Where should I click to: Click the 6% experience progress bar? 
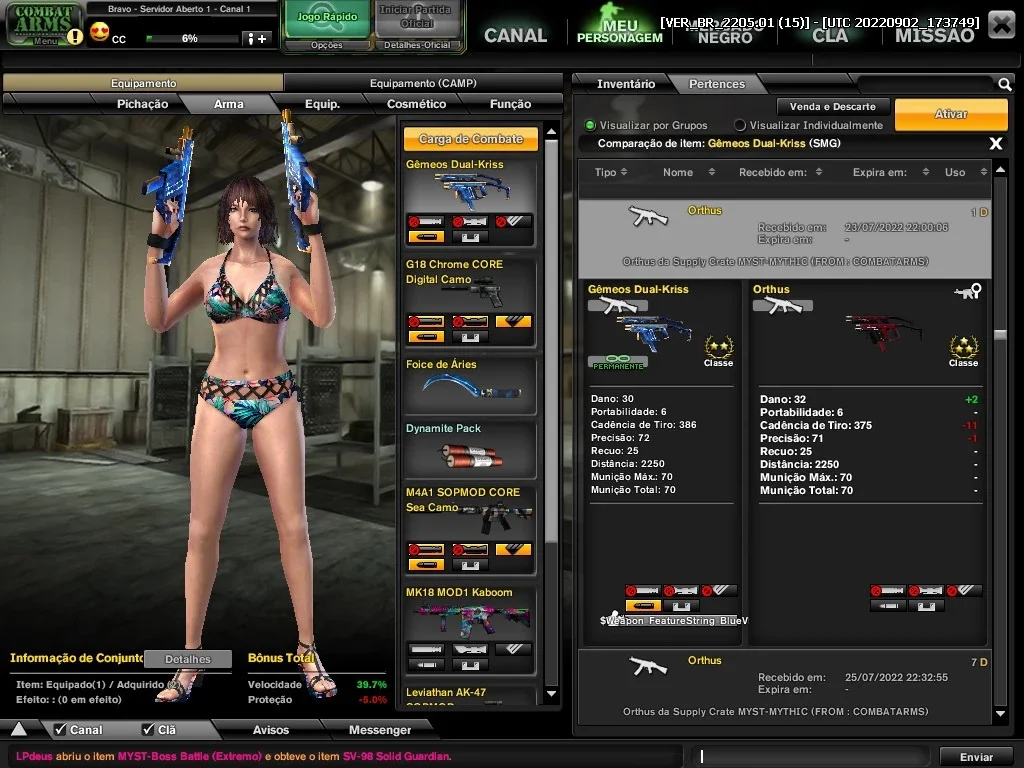click(191, 39)
